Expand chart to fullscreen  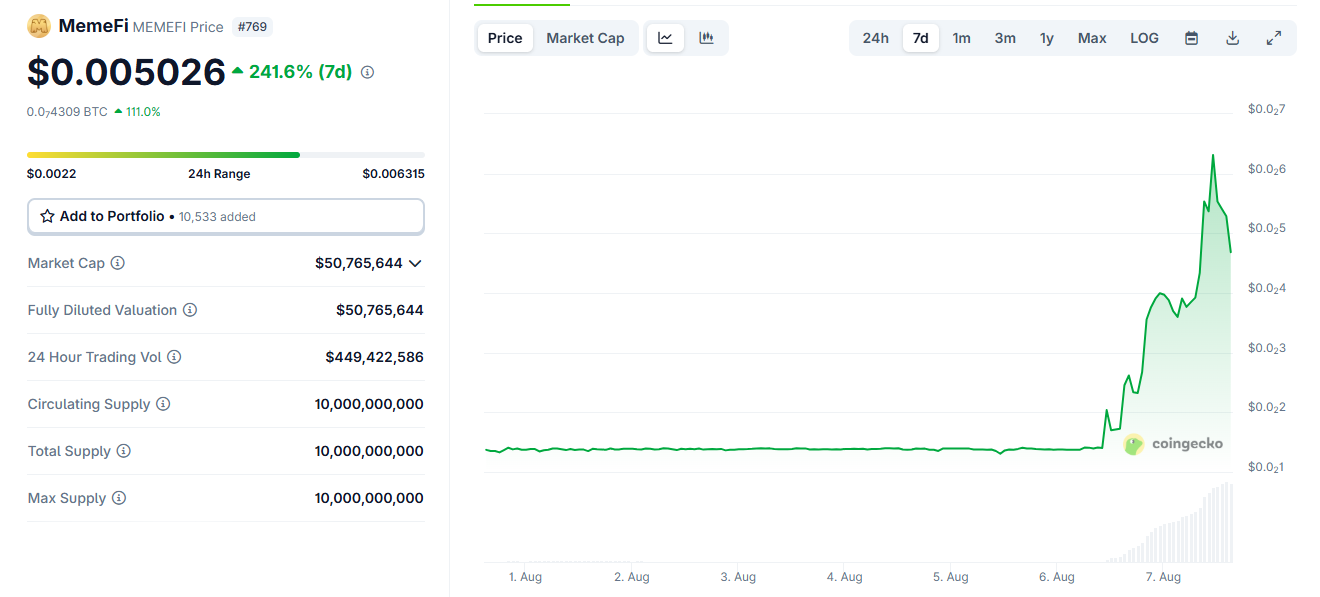tap(1273, 38)
